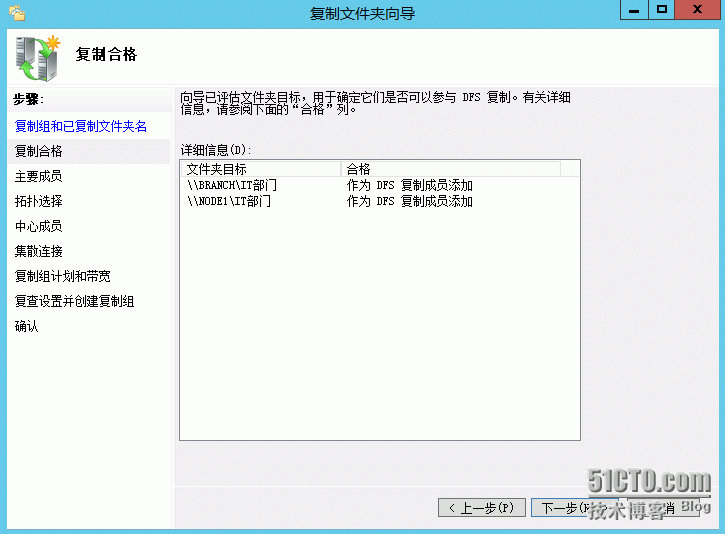
Task: Select the 集散连接 step
Action: (x=38, y=251)
